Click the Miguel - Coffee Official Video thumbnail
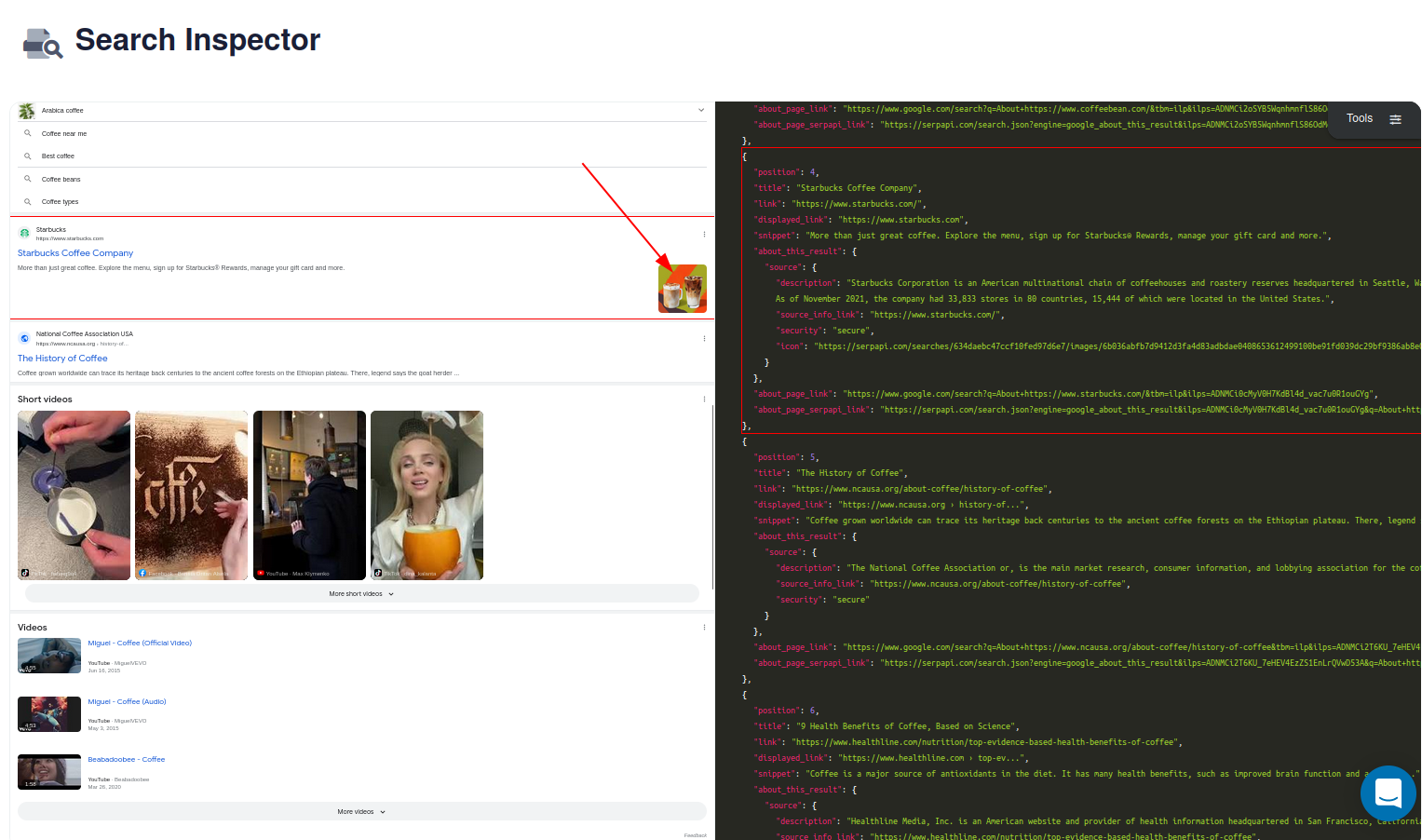The width and height of the screenshot is (1422, 840). pyautogui.click(x=49, y=655)
